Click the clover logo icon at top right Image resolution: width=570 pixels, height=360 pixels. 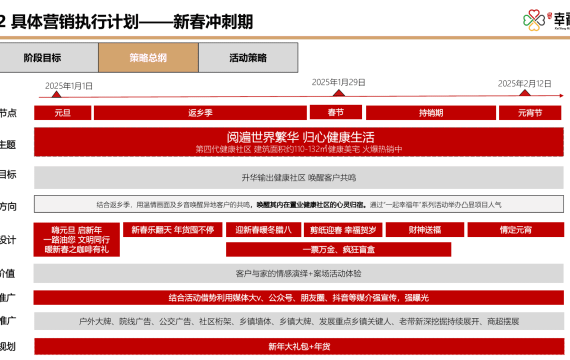coord(534,20)
